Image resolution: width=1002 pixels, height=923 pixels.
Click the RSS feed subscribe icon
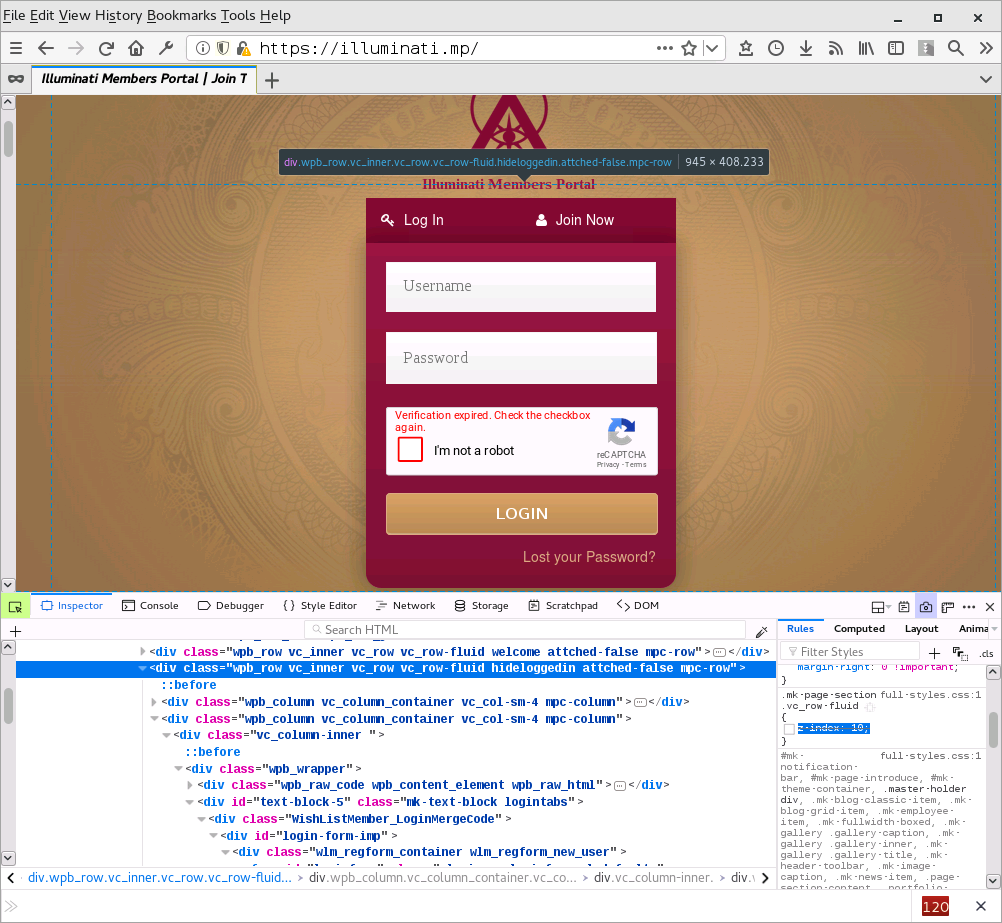(x=836, y=48)
